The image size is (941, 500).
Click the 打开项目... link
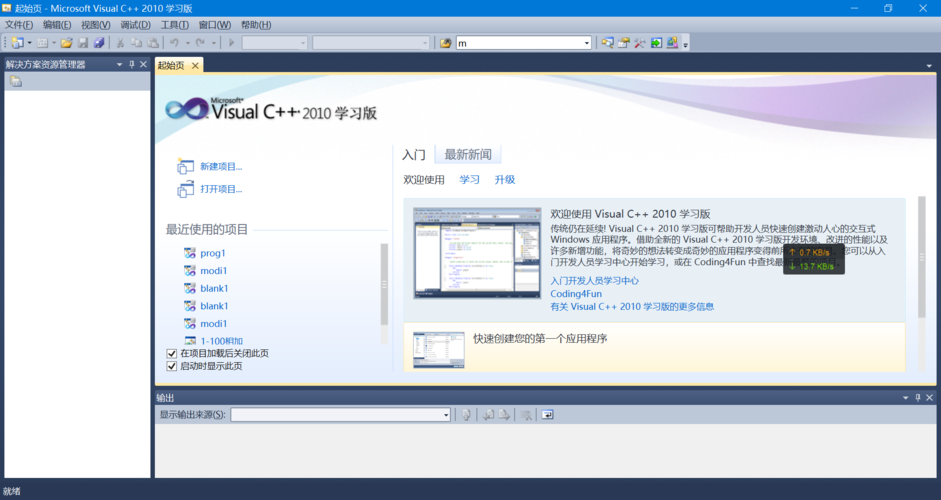click(221, 189)
